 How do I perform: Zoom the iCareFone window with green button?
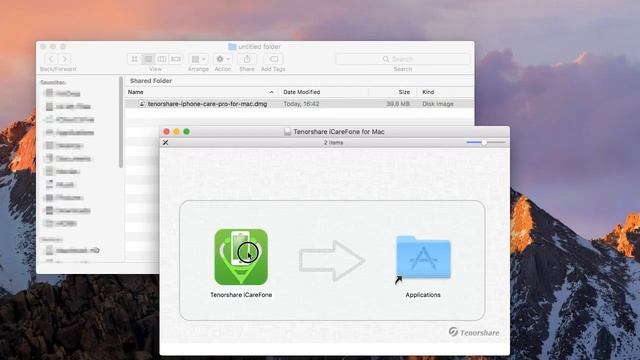(187, 131)
